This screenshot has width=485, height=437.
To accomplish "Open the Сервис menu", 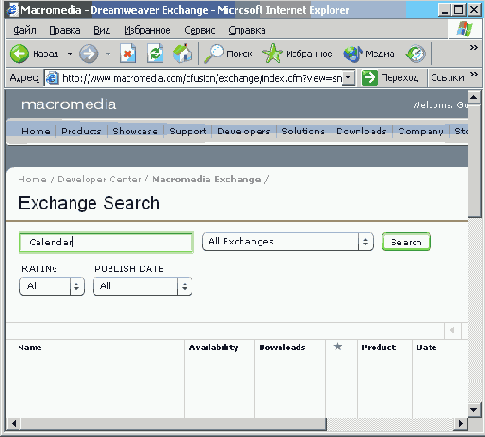I will [200, 30].
